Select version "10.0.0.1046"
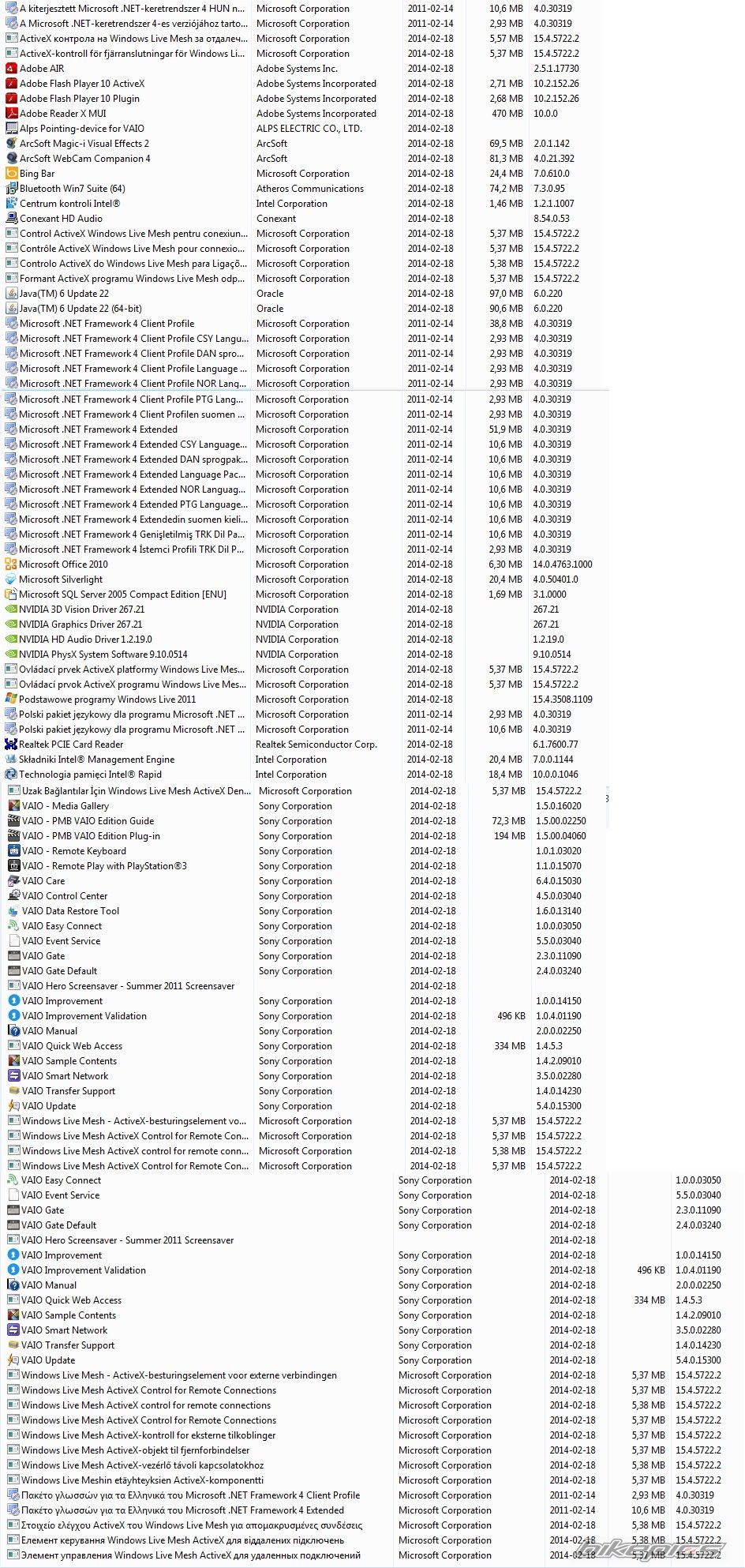Image resolution: width=745 pixels, height=1568 pixels. tap(556, 775)
